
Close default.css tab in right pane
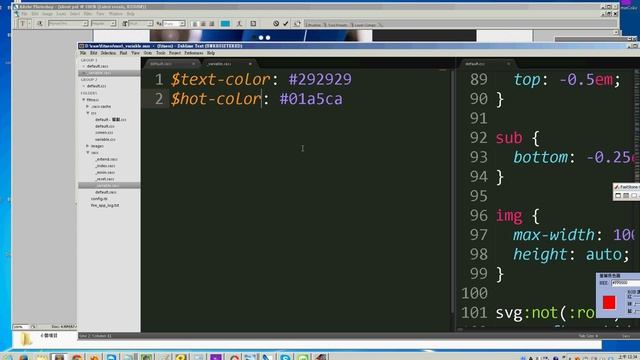509,64
